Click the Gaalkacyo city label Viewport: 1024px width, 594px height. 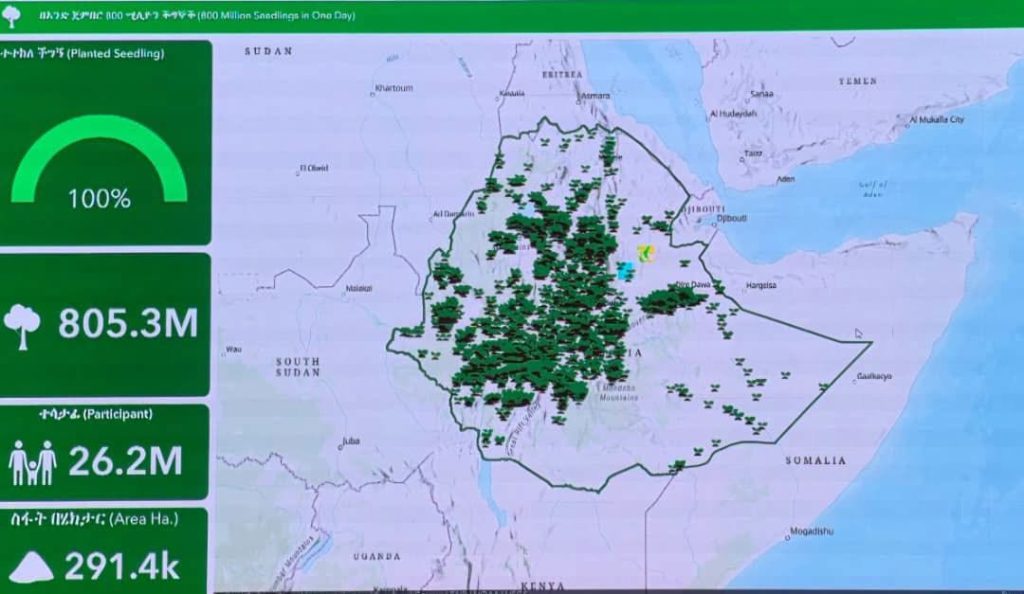point(874,376)
